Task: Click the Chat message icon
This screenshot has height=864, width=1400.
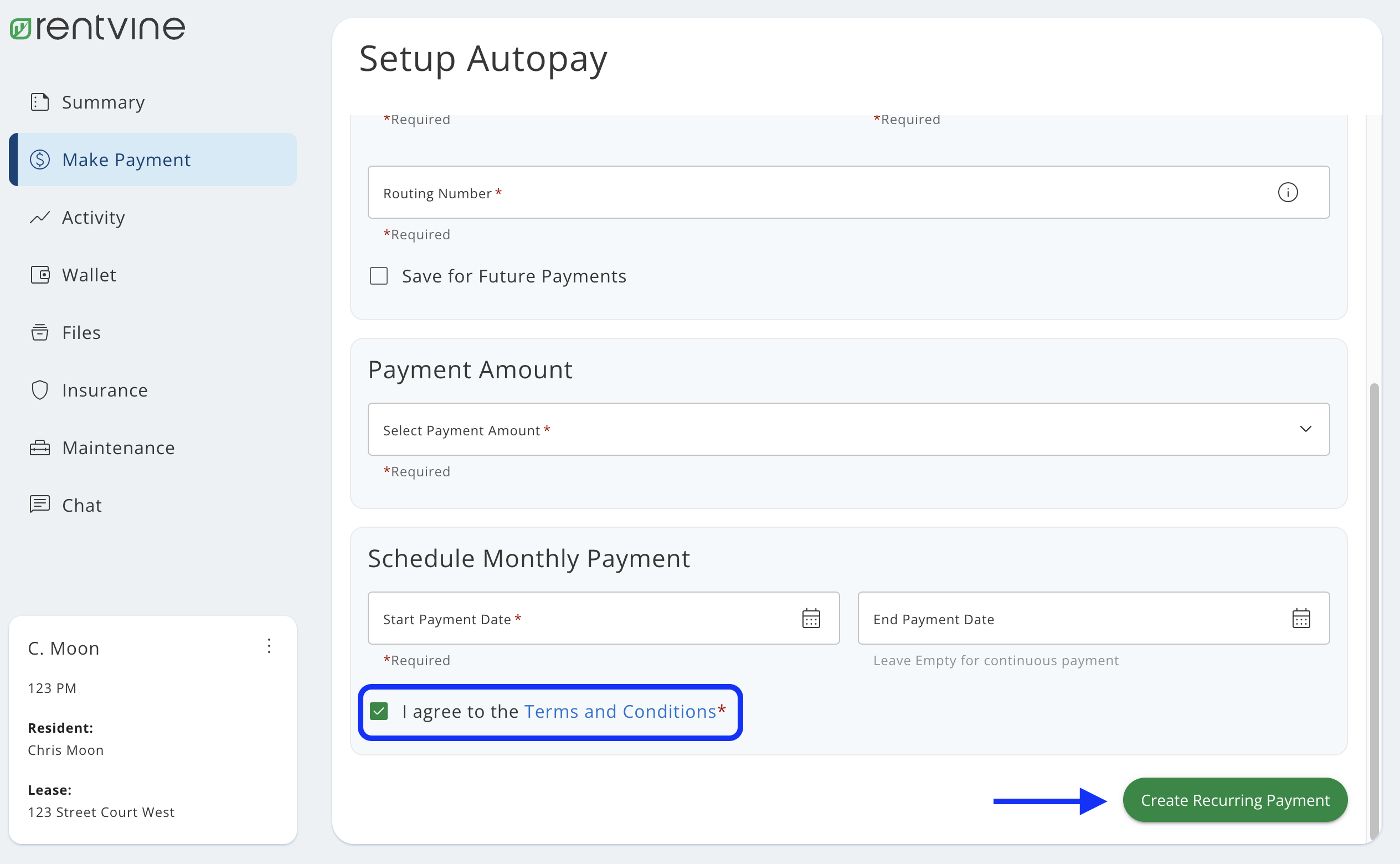Action: click(40, 505)
